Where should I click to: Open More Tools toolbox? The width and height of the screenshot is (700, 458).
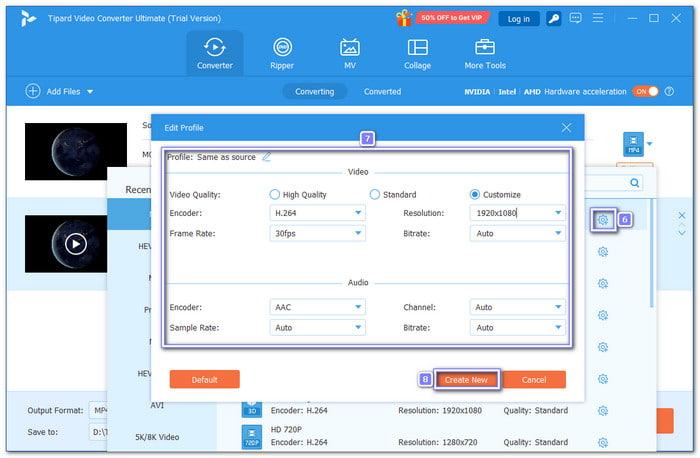tap(485, 53)
